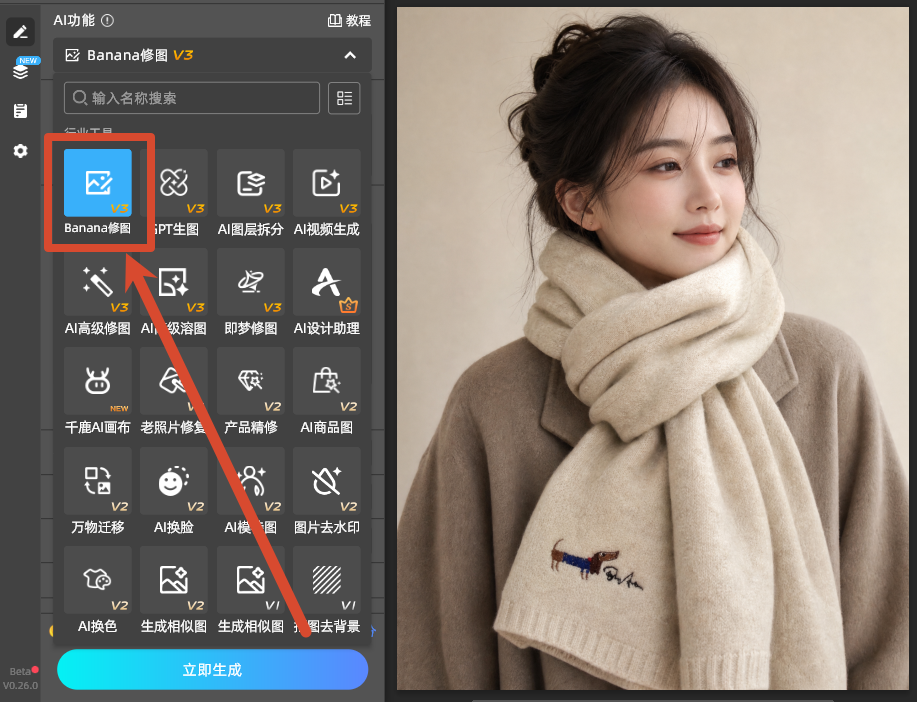Choose the AI模特图 tool

point(250,481)
